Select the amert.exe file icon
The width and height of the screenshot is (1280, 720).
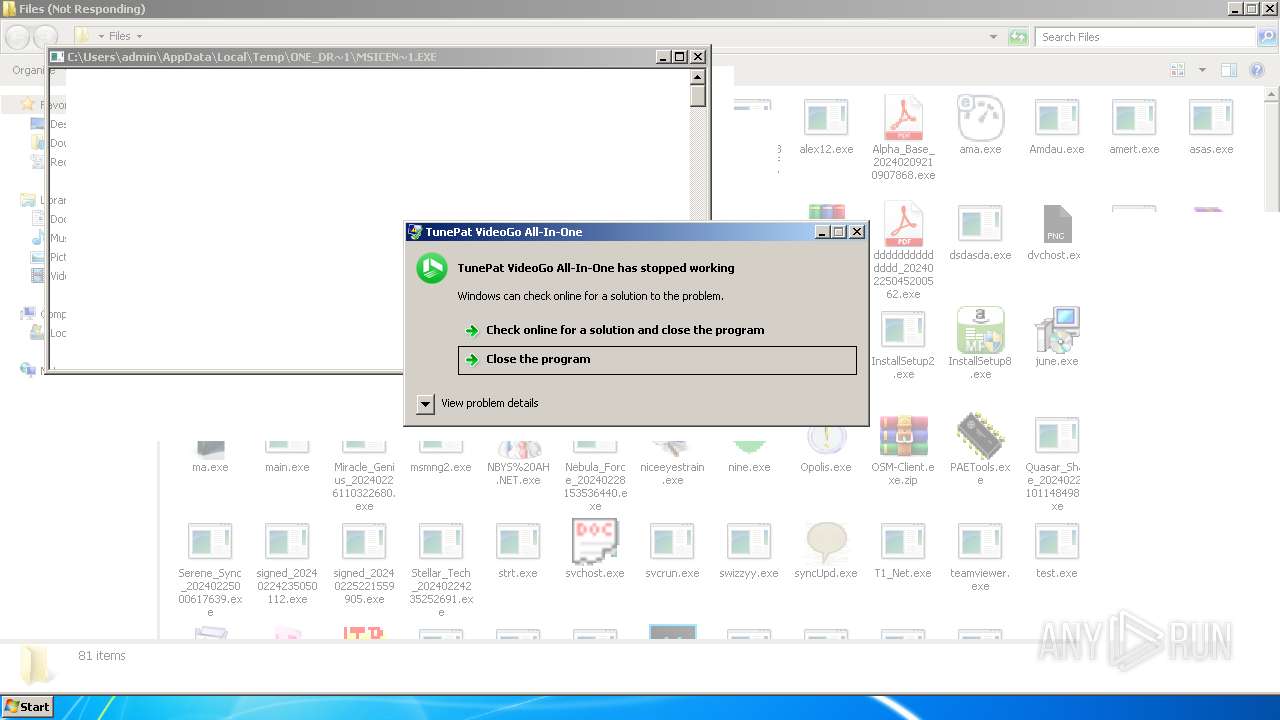click(x=1134, y=118)
